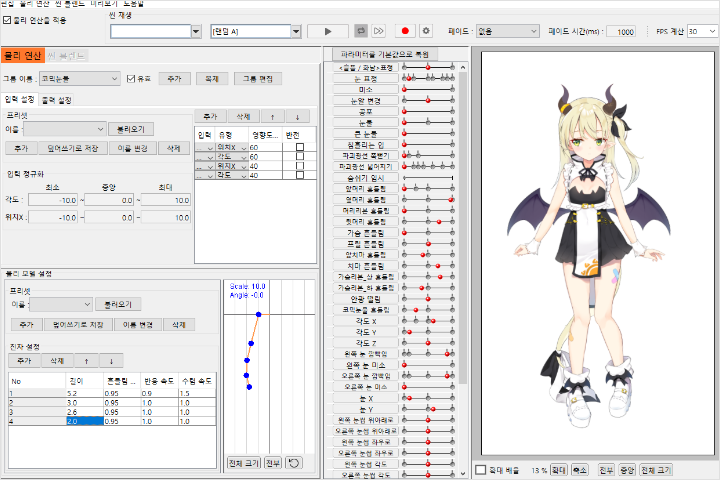Switch to the 씬 블렌드 tab
This screenshot has width=720, height=480.
tap(66, 56)
